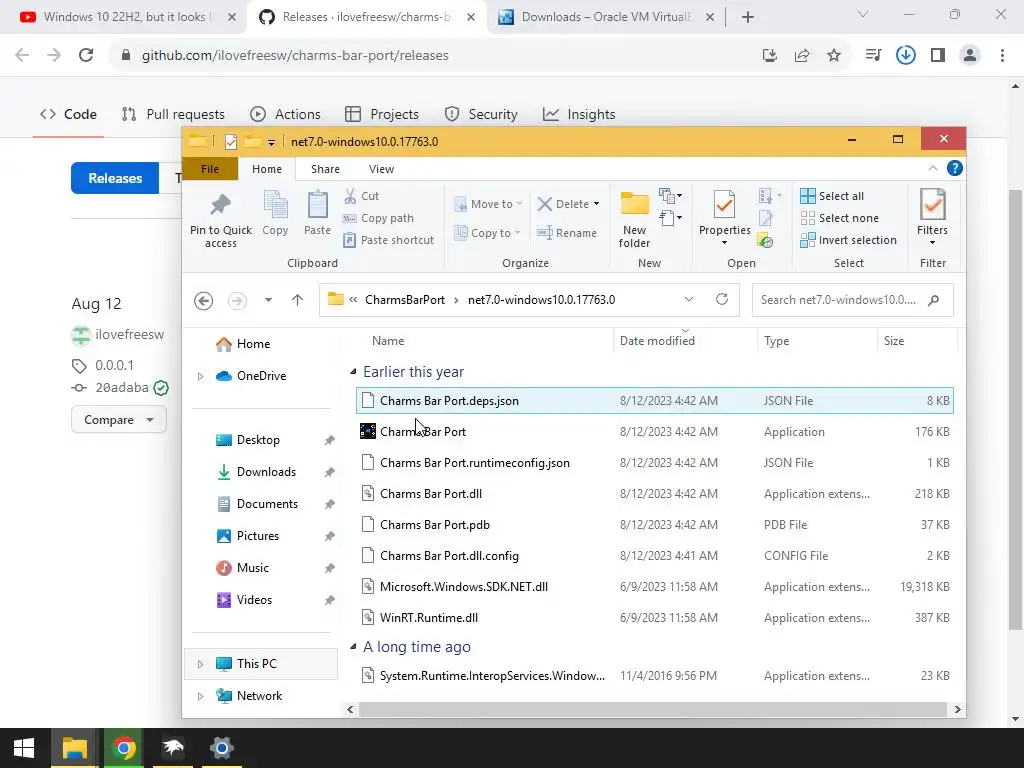Select Microsoft.Windows.SDK.NET.dll file
The width and height of the screenshot is (1024, 768).
point(655,586)
